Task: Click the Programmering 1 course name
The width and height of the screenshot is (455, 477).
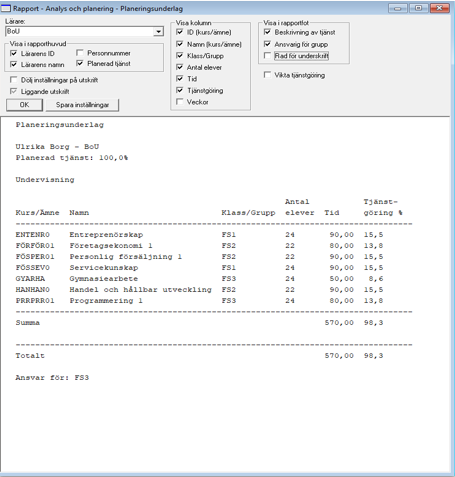Action: tap(106, 301)
